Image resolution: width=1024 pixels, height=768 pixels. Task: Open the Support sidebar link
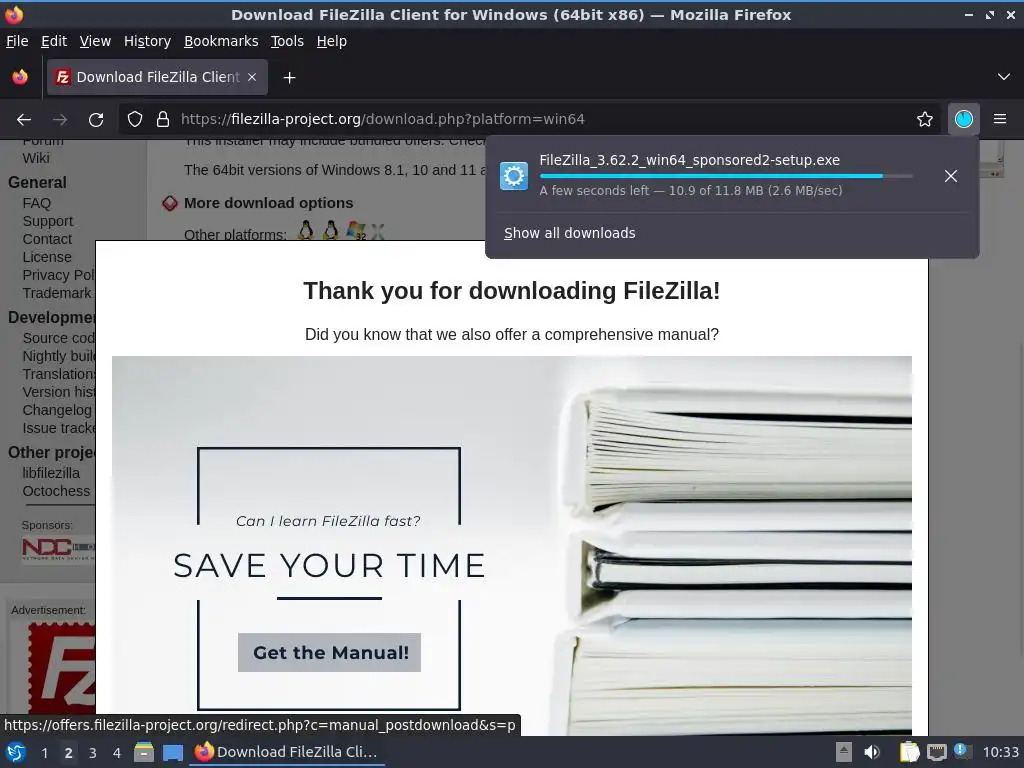[x=48, y=221]
